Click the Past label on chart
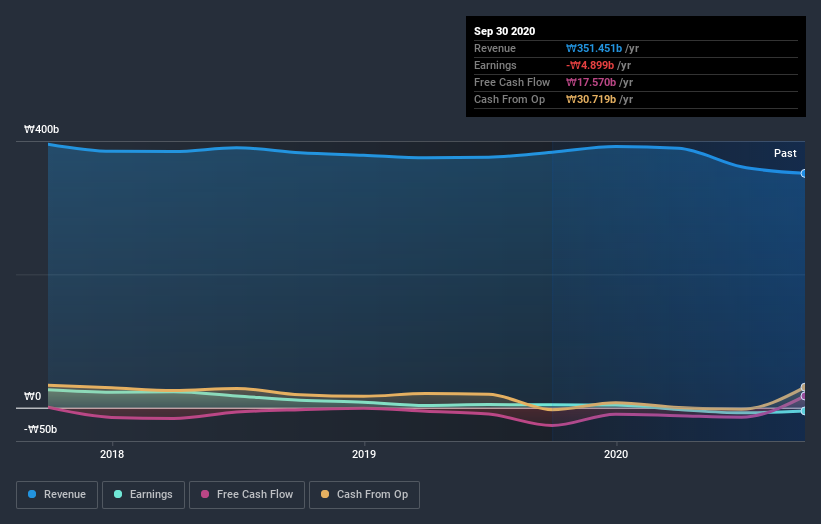 tap(785, 153)
